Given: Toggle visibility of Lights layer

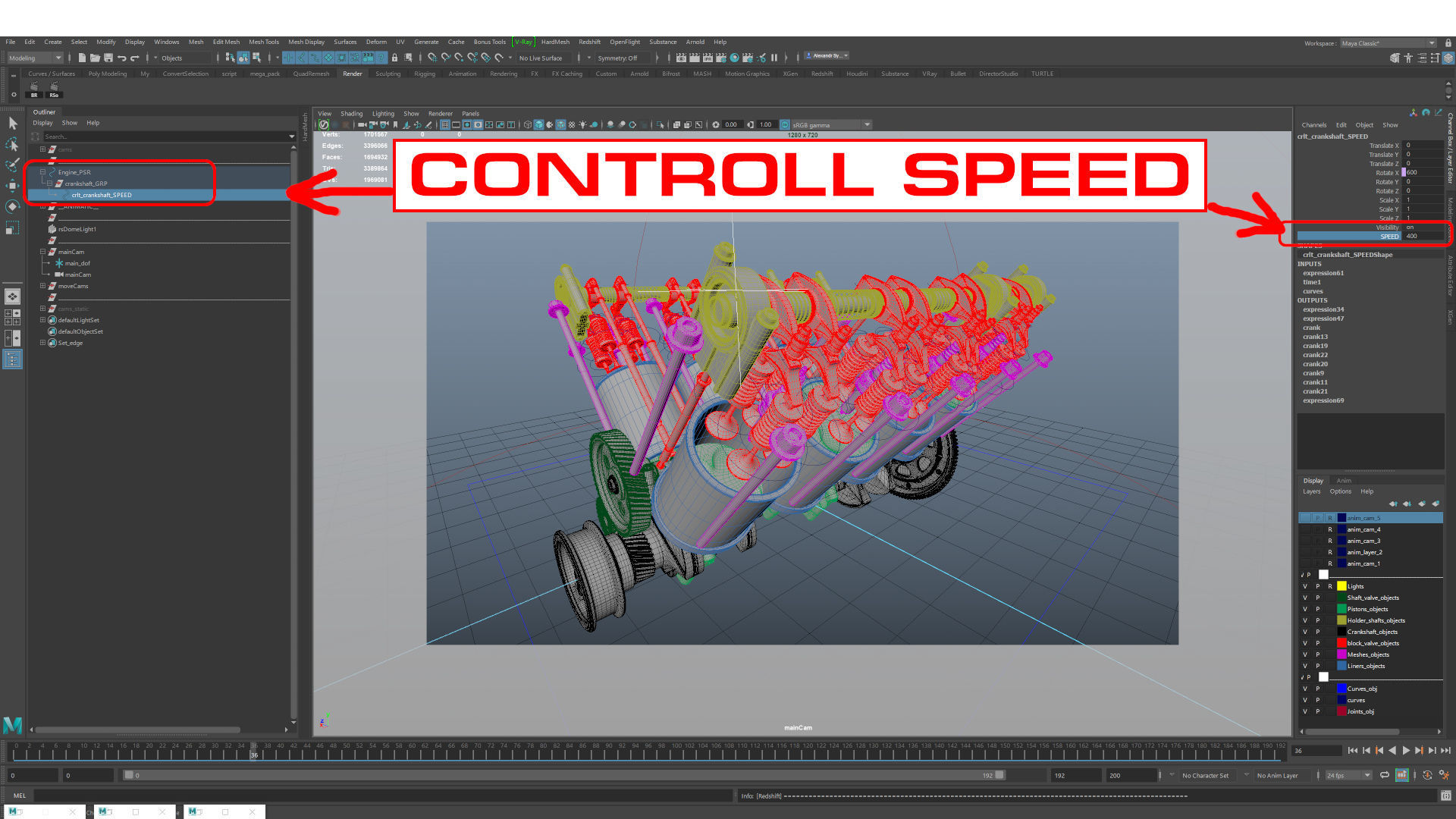Looking at the screenshot, I should click(x=1305, y=586).
